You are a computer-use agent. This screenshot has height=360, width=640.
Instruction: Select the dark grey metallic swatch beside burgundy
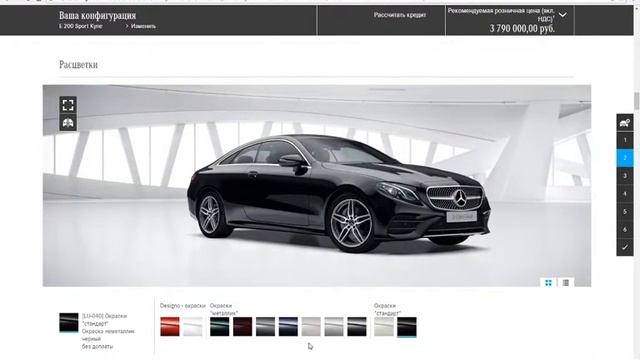click(x=265, y=327)
